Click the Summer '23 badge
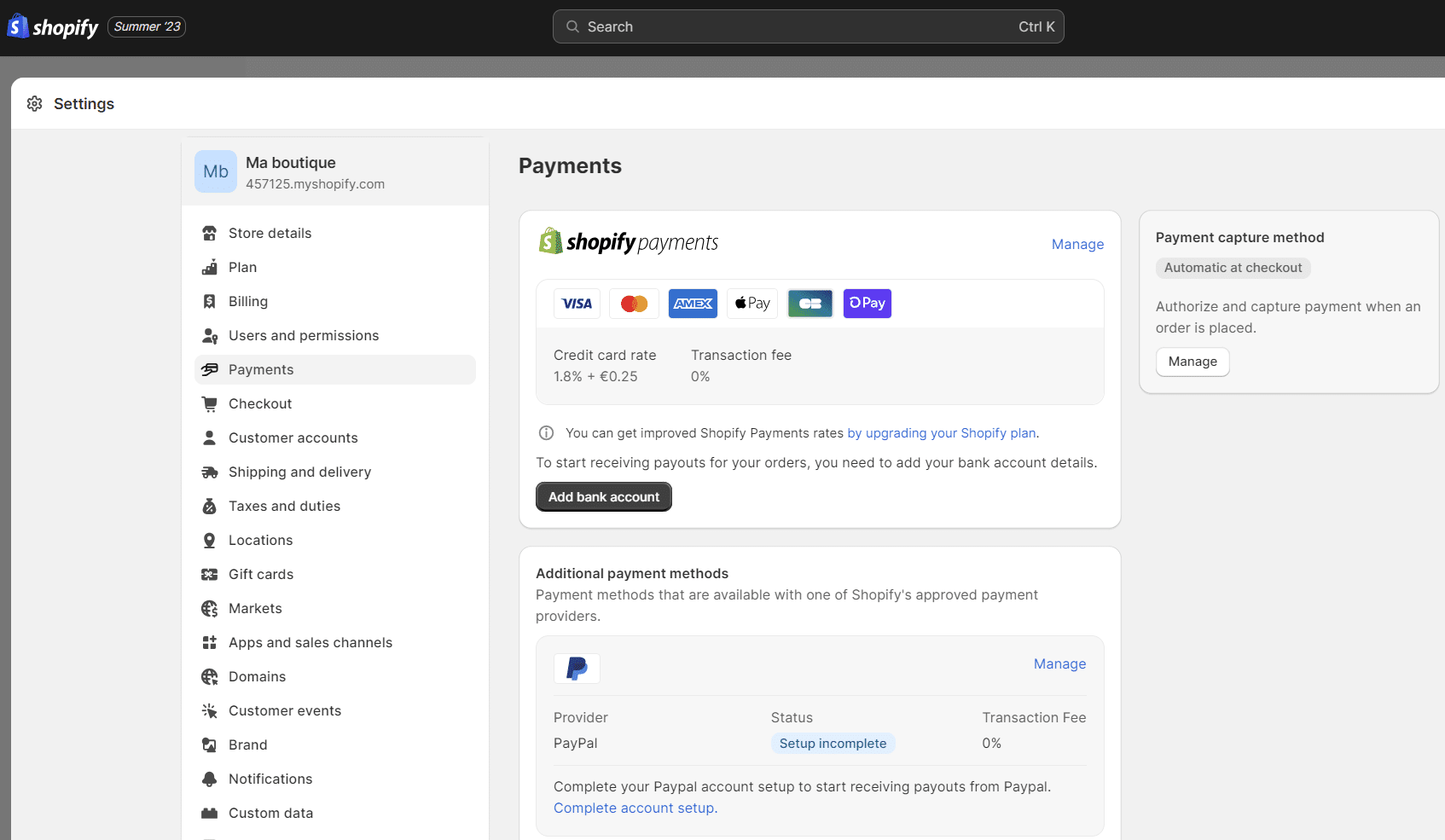Image resolution: width=1445 pixels, height=840 pixels. [x=147, y=26]
